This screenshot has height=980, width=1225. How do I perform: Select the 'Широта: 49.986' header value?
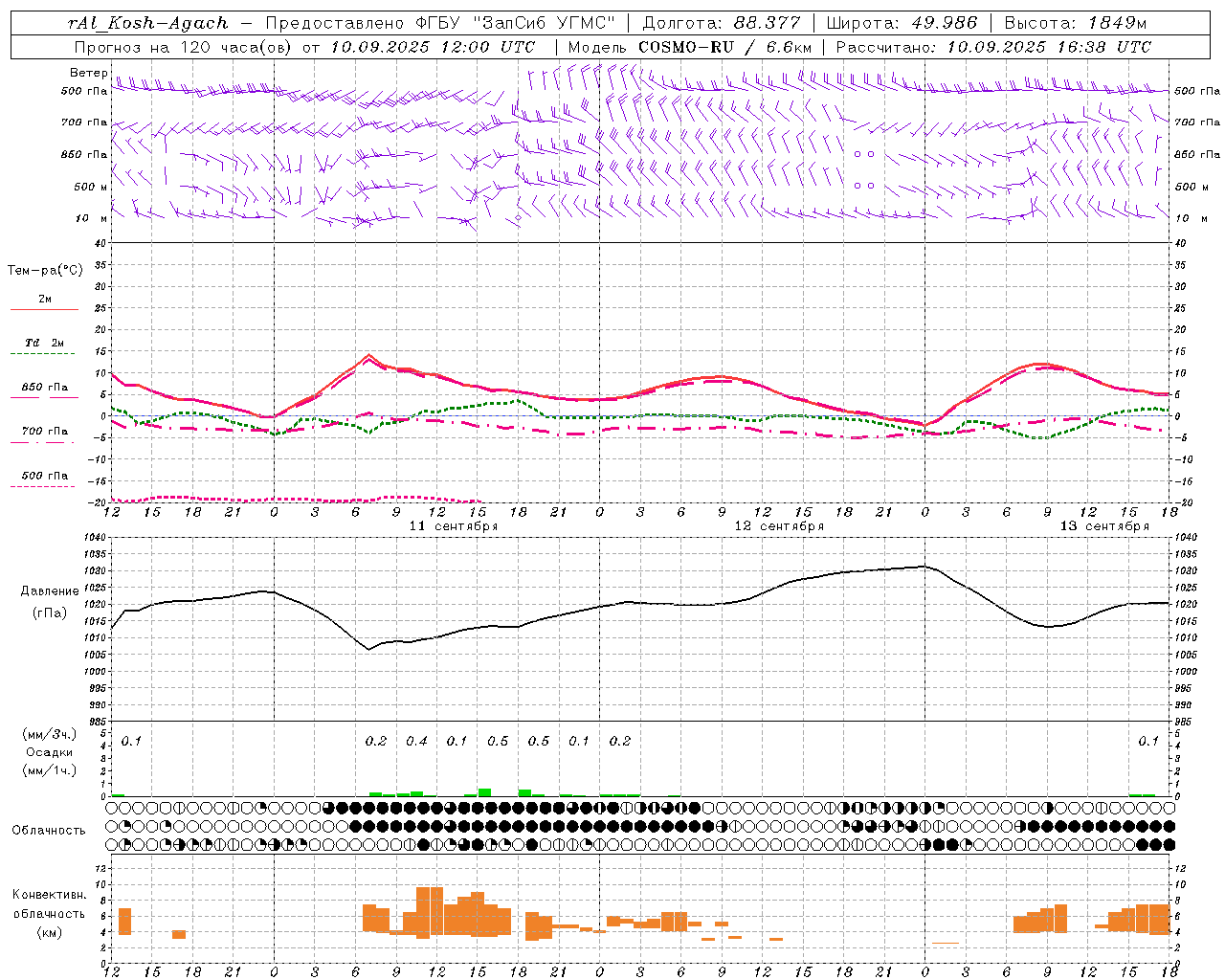tap(902, 23)
